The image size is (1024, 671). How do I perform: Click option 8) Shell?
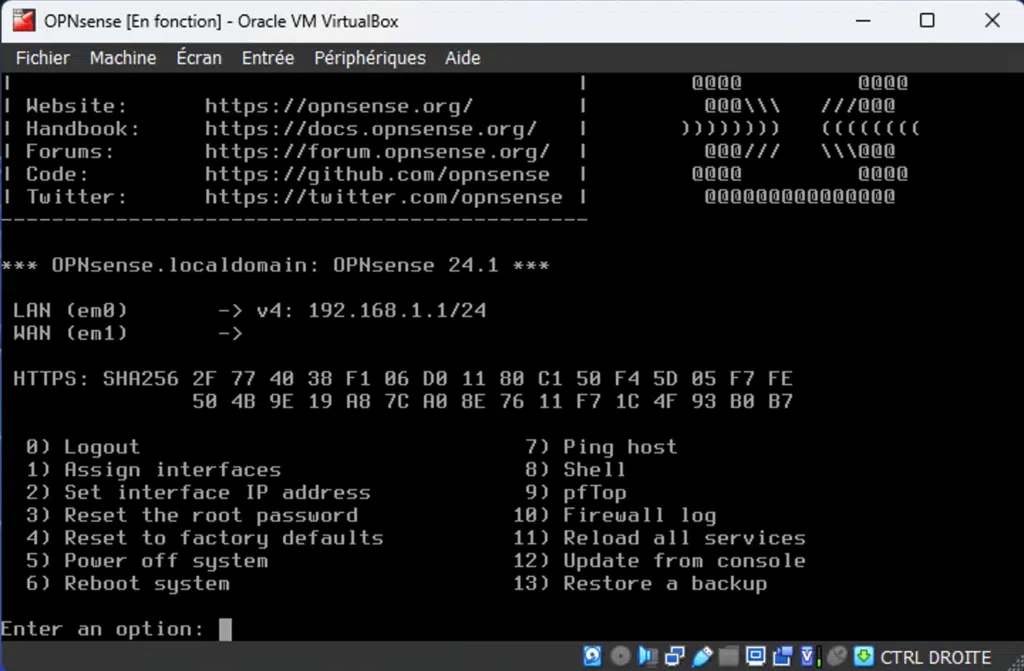click(x=575, y=470)
